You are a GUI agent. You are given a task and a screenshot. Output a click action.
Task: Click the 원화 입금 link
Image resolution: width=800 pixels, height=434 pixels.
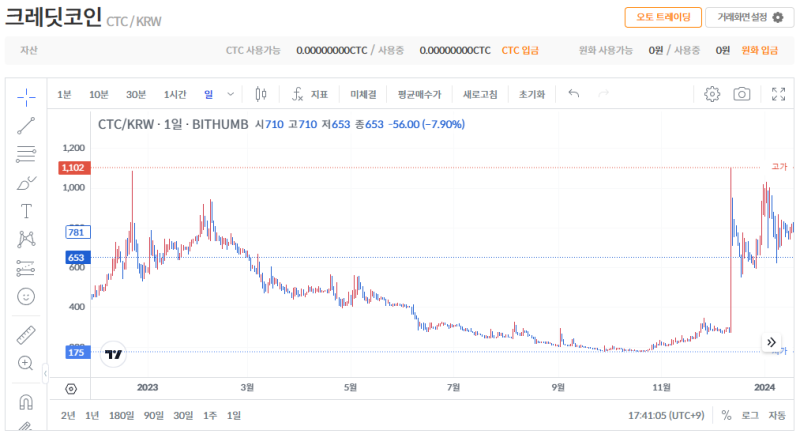pos(759,50)
